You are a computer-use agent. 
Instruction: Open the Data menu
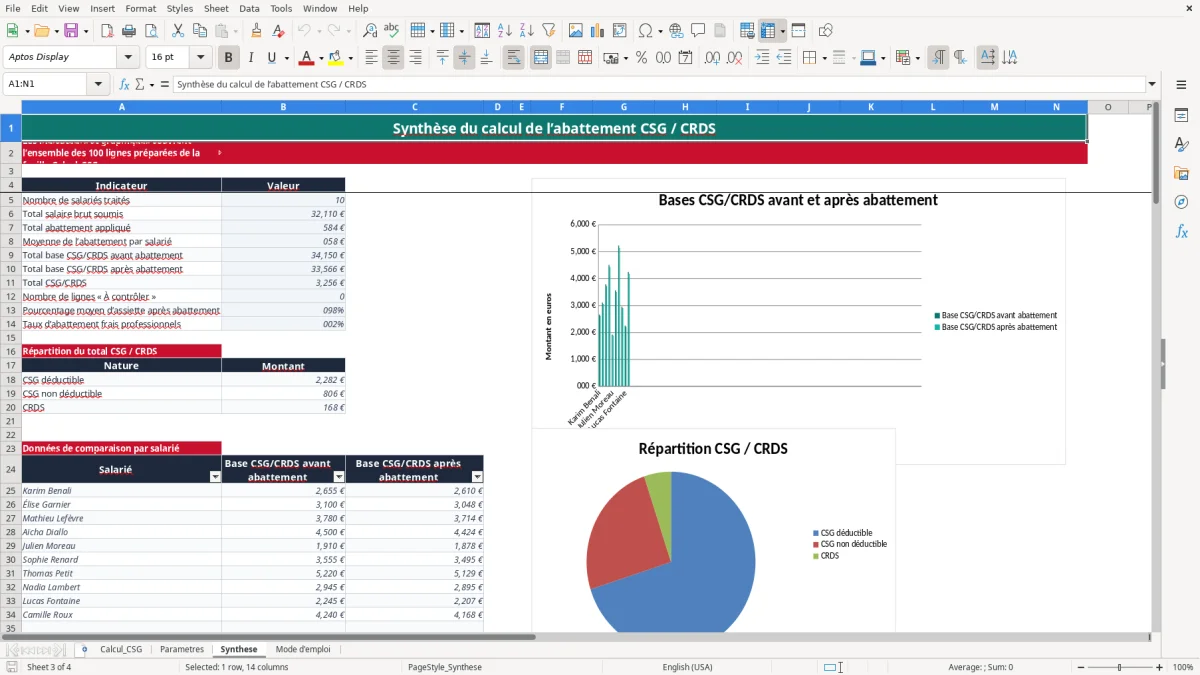[x=249, y=8]
